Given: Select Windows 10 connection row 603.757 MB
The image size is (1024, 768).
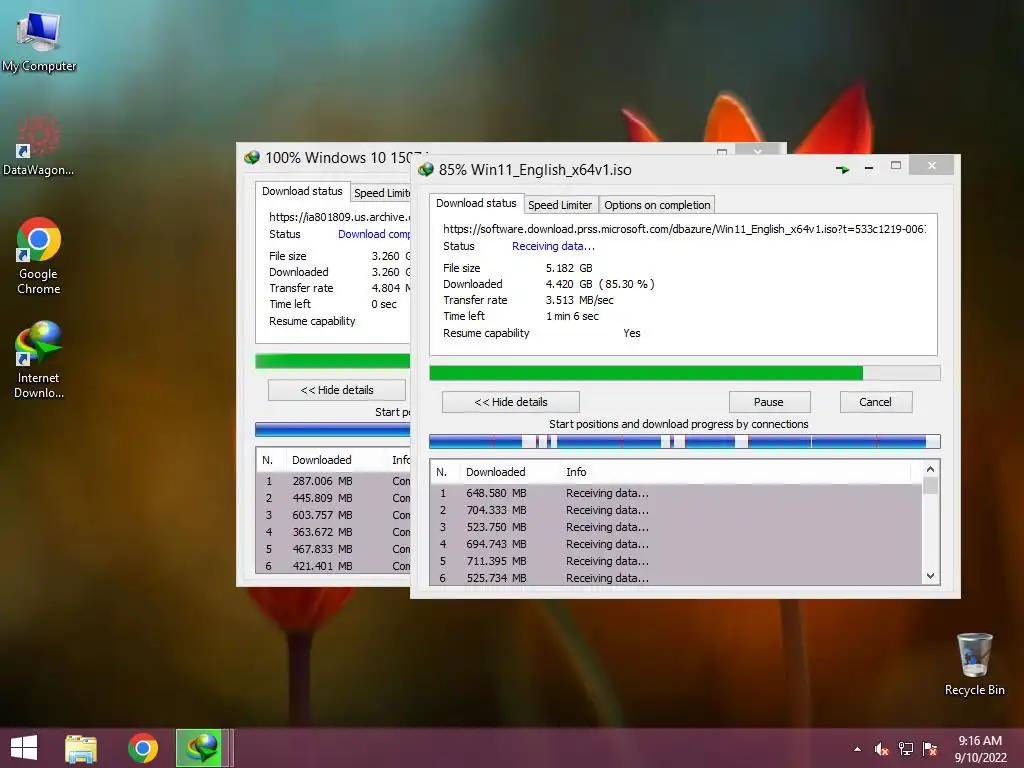Looking at the screenshot, I should tap(333, 515).
